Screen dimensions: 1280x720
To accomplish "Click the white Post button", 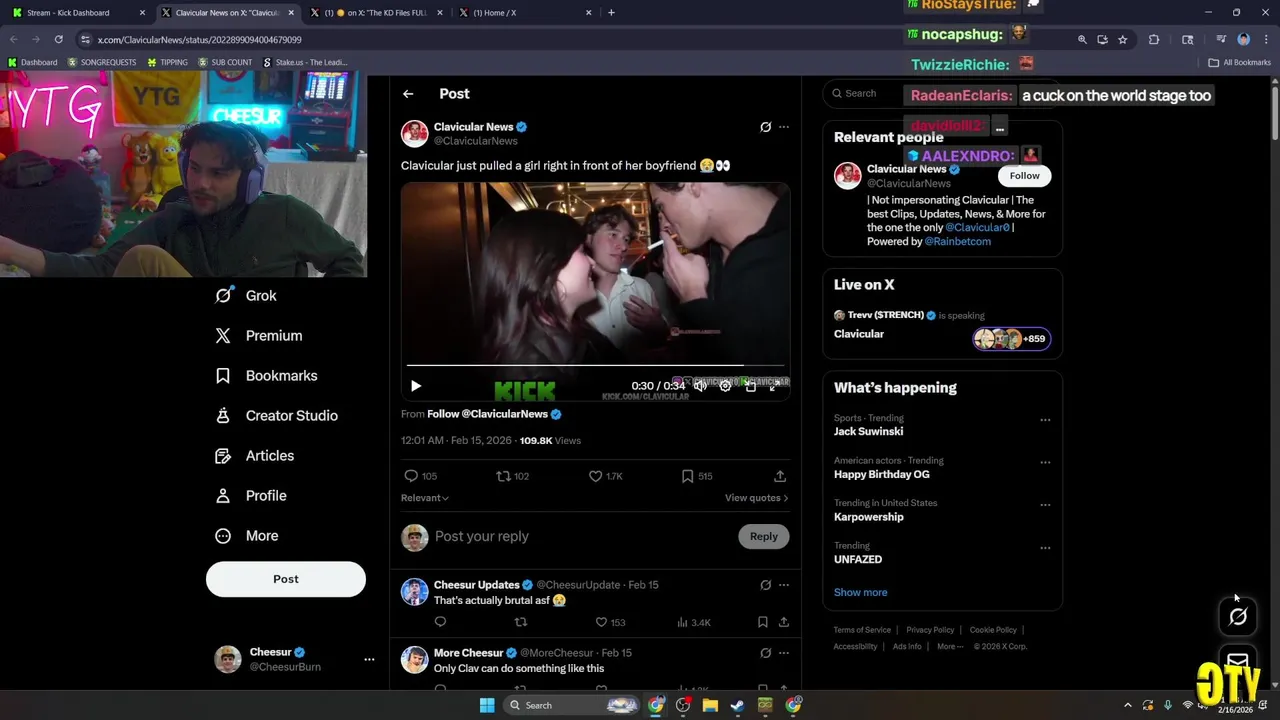I will tap(286, 579).
